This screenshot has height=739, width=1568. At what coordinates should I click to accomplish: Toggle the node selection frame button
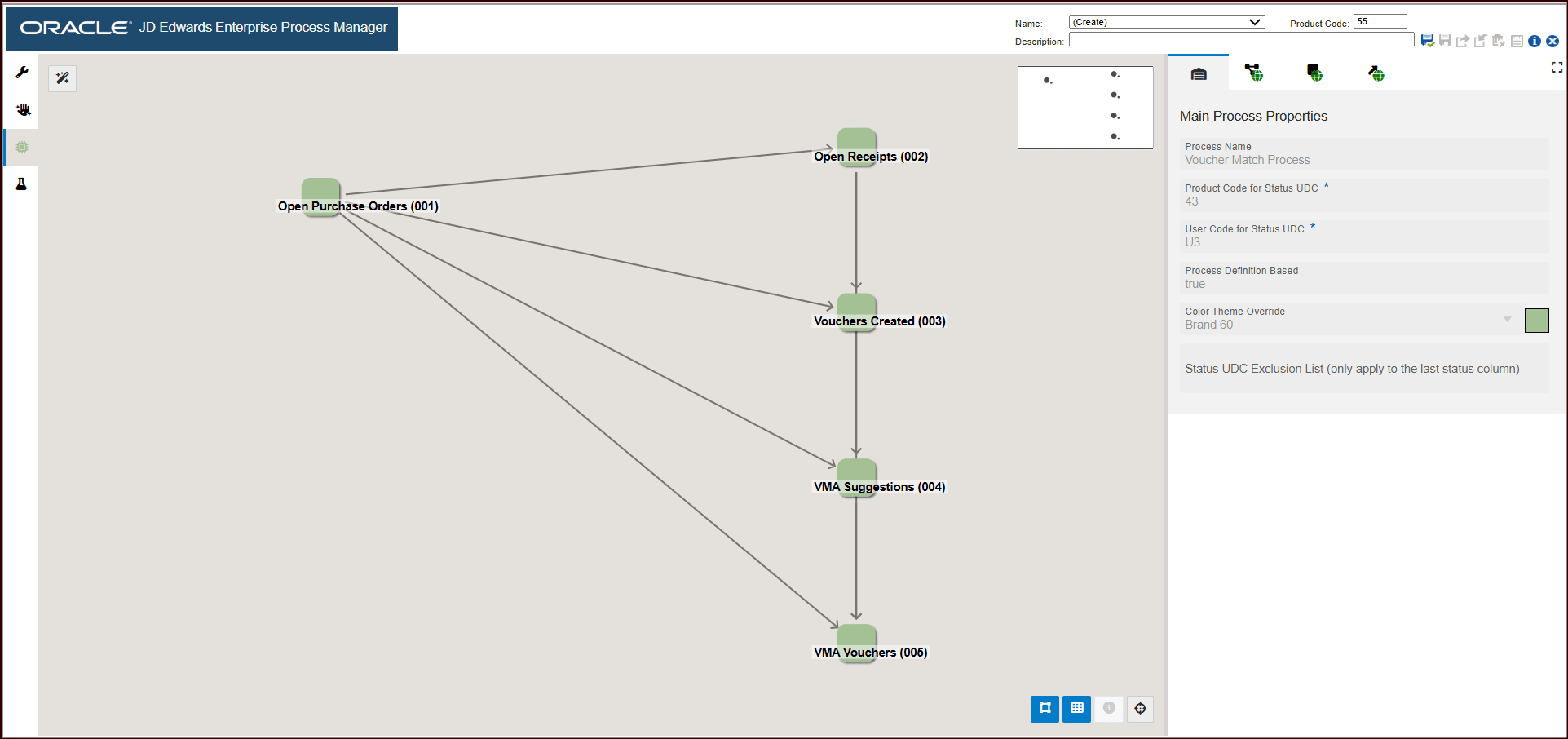click(x=1045, y=709)
